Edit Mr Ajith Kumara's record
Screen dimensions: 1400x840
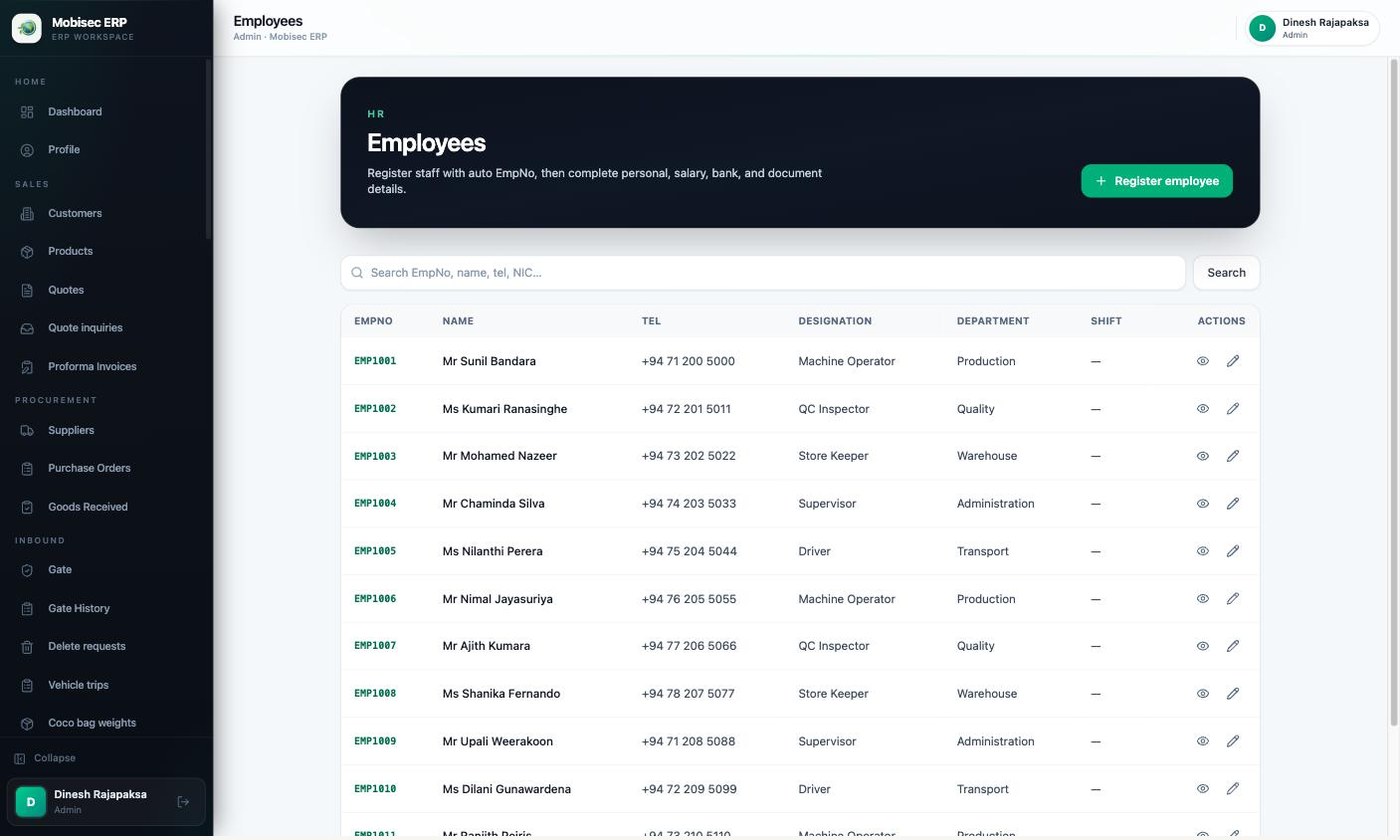tap(1233, 646)
